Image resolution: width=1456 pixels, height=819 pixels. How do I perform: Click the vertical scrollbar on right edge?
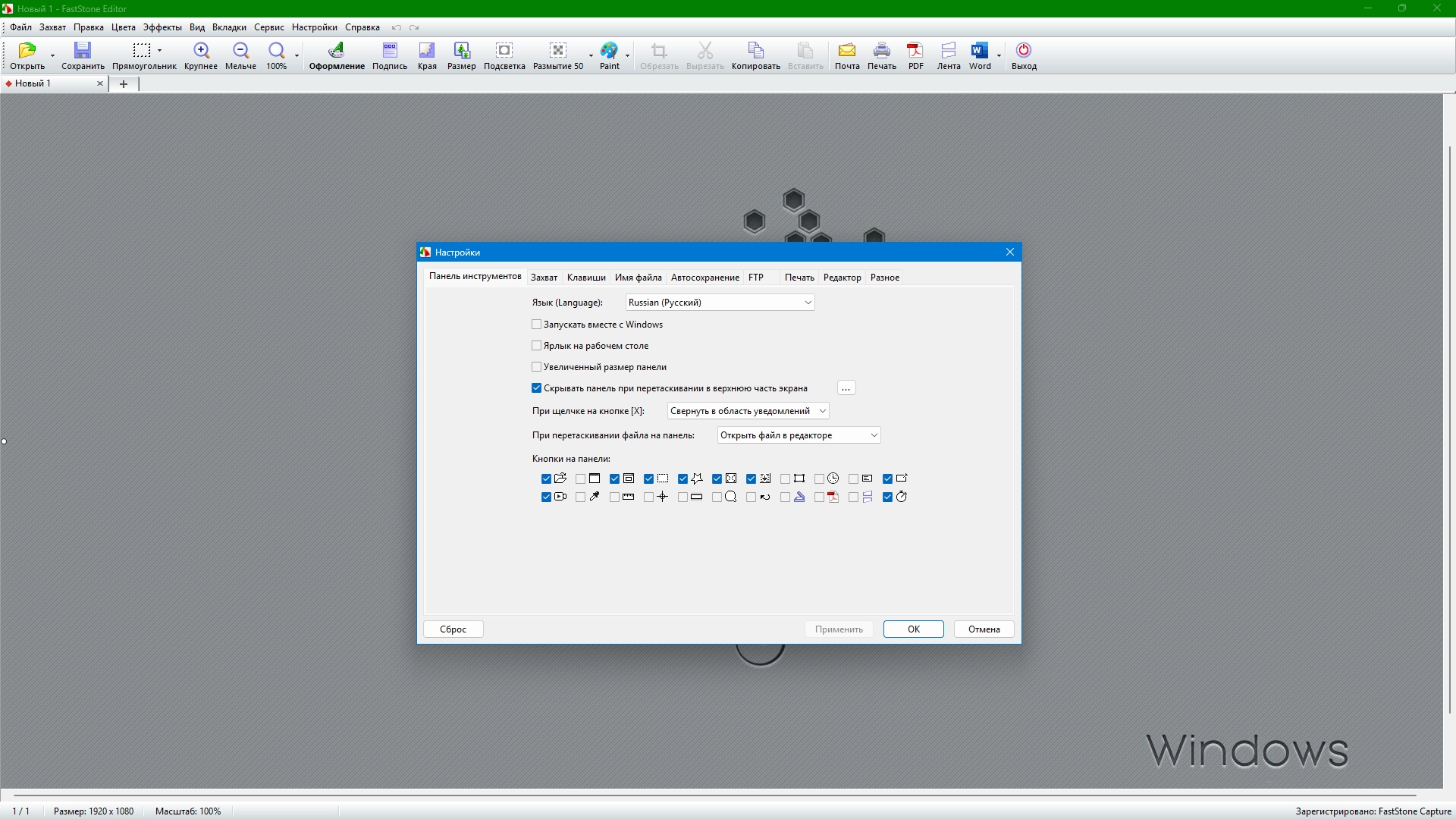coord(1449,428)
